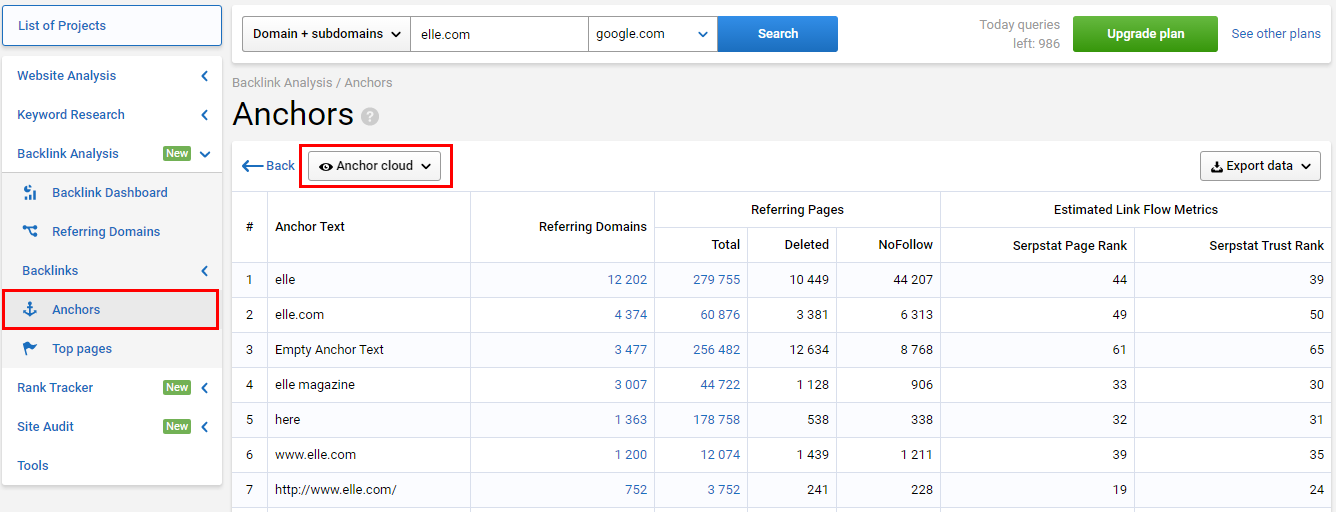Image resolution: width=1336 pixels, height=512 pixels.
Task: Click the Deleted column header
Action: pyautogui.click(x=807, y=245)
